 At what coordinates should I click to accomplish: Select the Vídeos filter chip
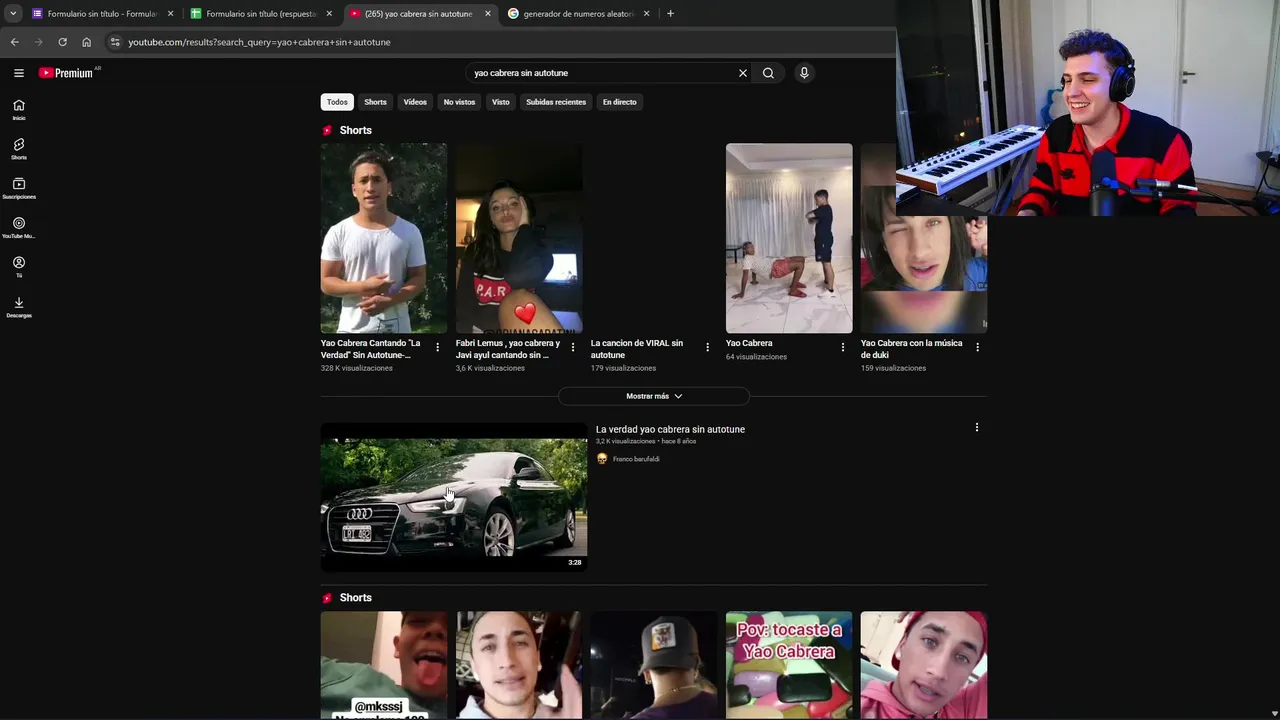(x=415, y=102)
